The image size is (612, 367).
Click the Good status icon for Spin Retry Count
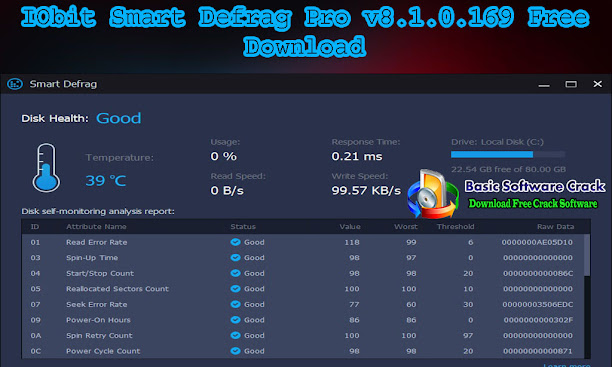tap(235, 335)
